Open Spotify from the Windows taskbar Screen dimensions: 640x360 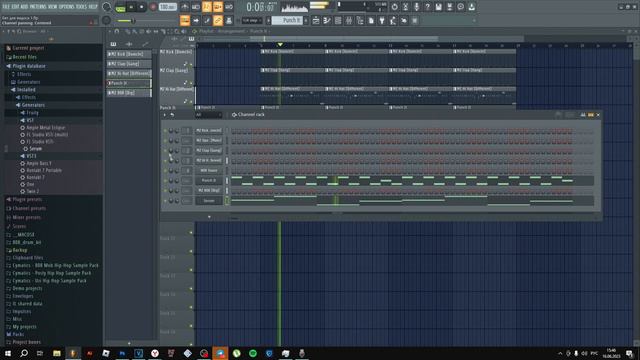[x=253, y=353]
